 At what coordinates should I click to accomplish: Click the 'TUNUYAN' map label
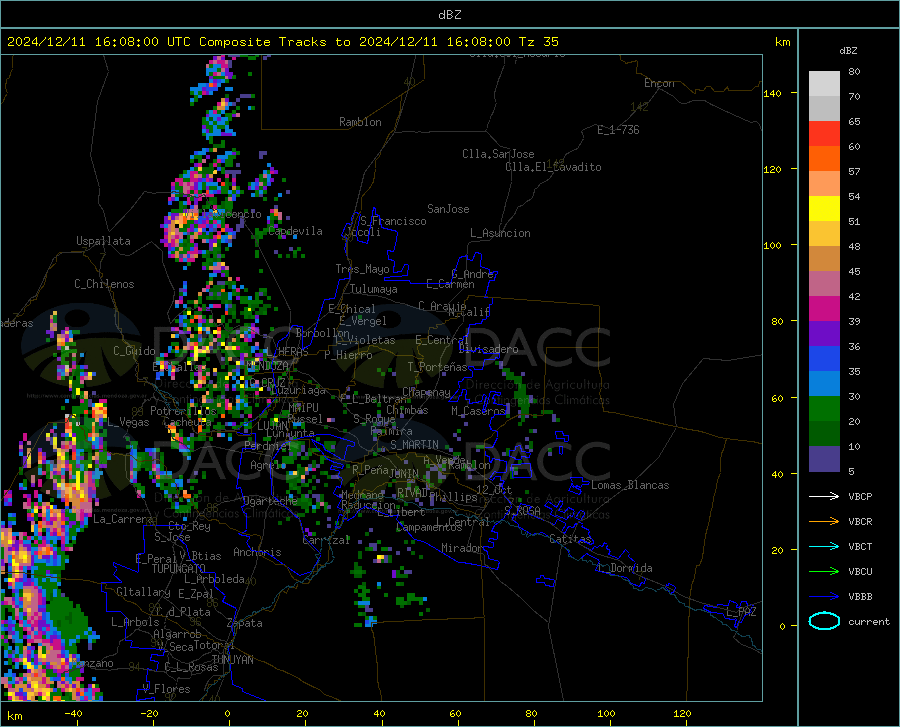click(232, 660)
